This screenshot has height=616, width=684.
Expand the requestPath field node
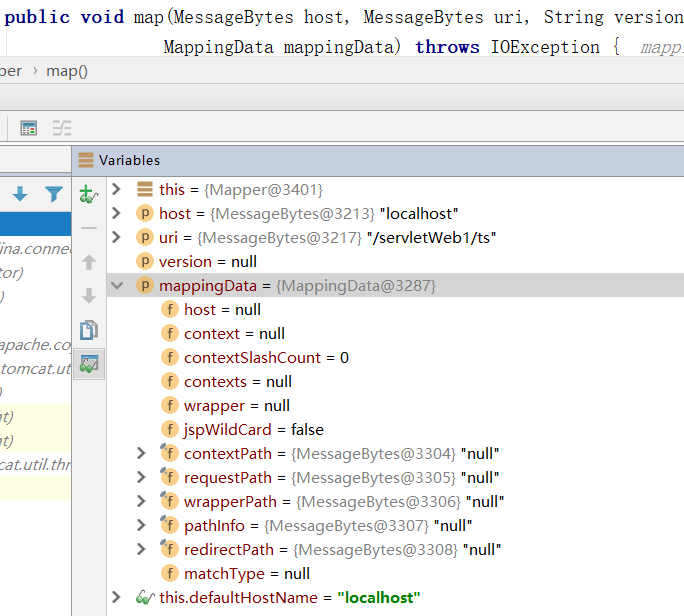pyautogui.click(x=141, y=477)
